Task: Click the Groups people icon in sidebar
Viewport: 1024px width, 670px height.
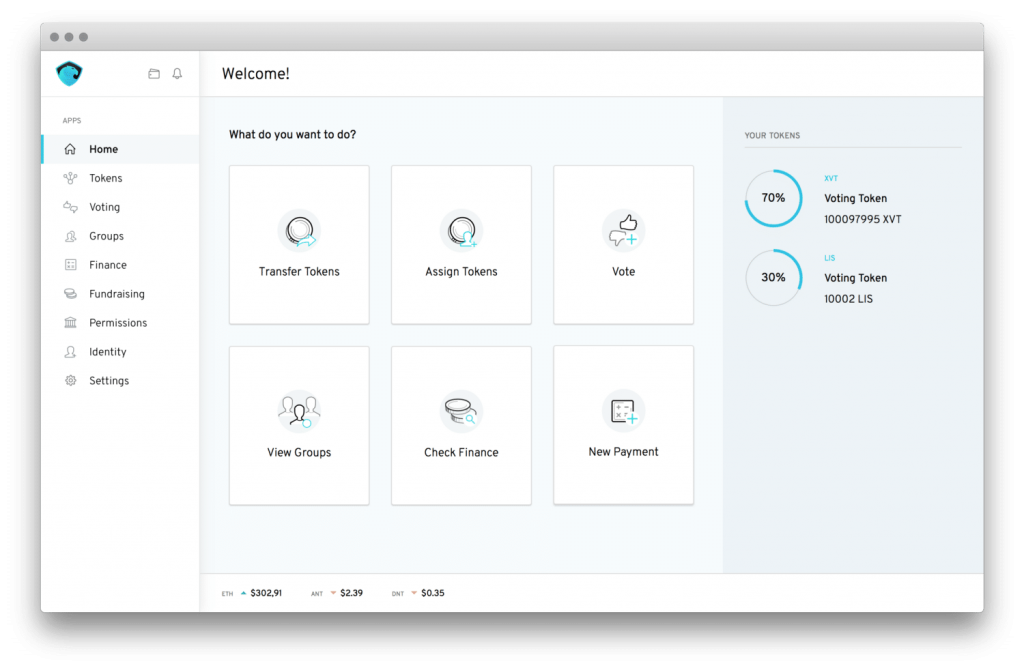Action: tap(70, 236)
